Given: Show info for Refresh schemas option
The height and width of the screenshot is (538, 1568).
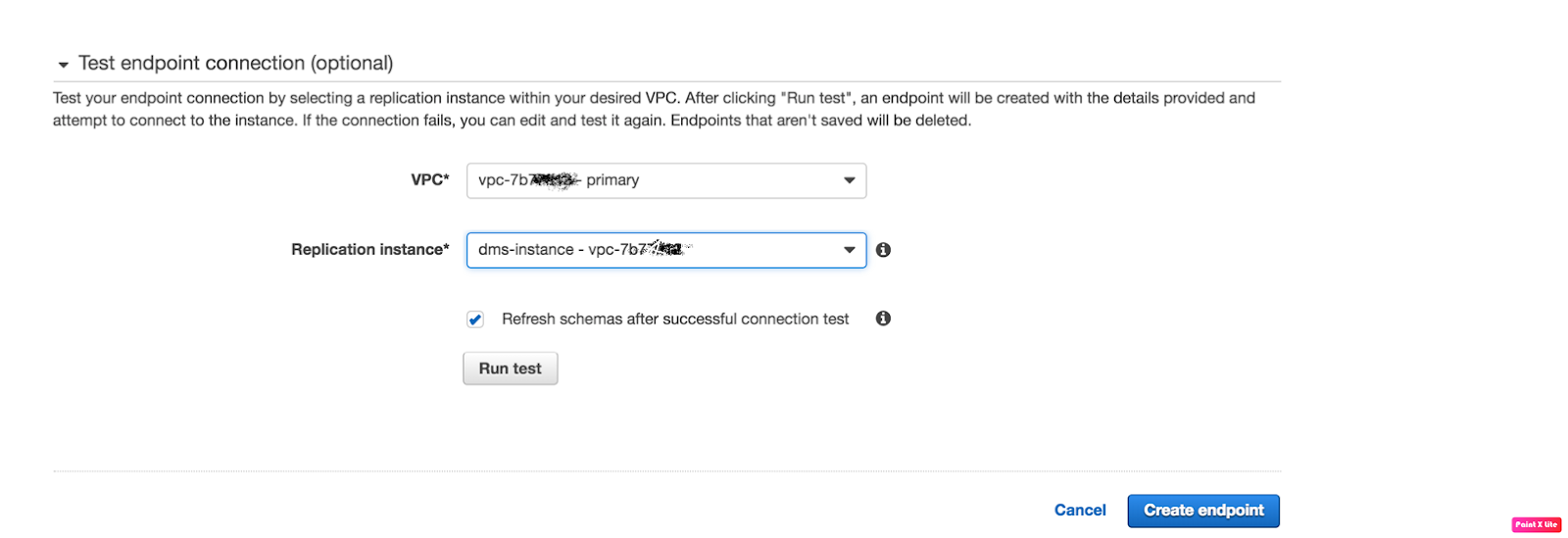Looking at the screenshot, I should click(x=883, y=318).
